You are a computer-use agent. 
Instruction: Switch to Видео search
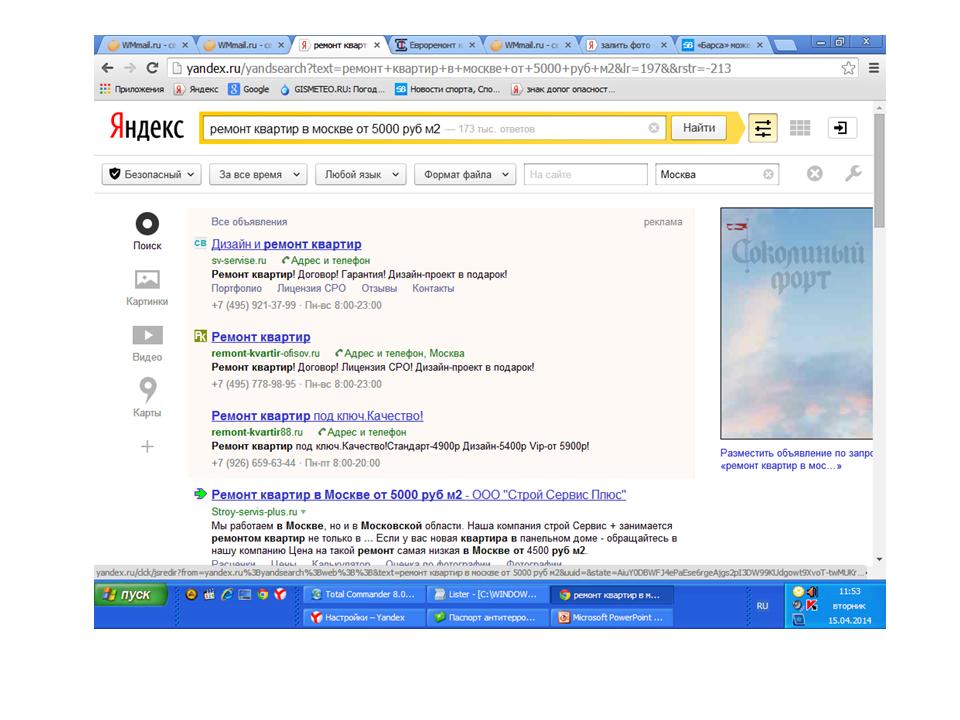pos(147,343)
